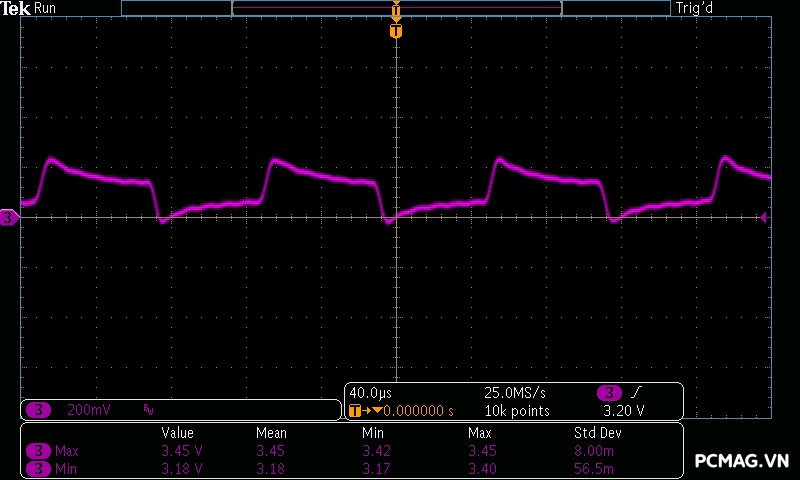Screen dimensions: 800x480
Task: Click the orange T delay icon in readout
Action: (x=354, y=410)
